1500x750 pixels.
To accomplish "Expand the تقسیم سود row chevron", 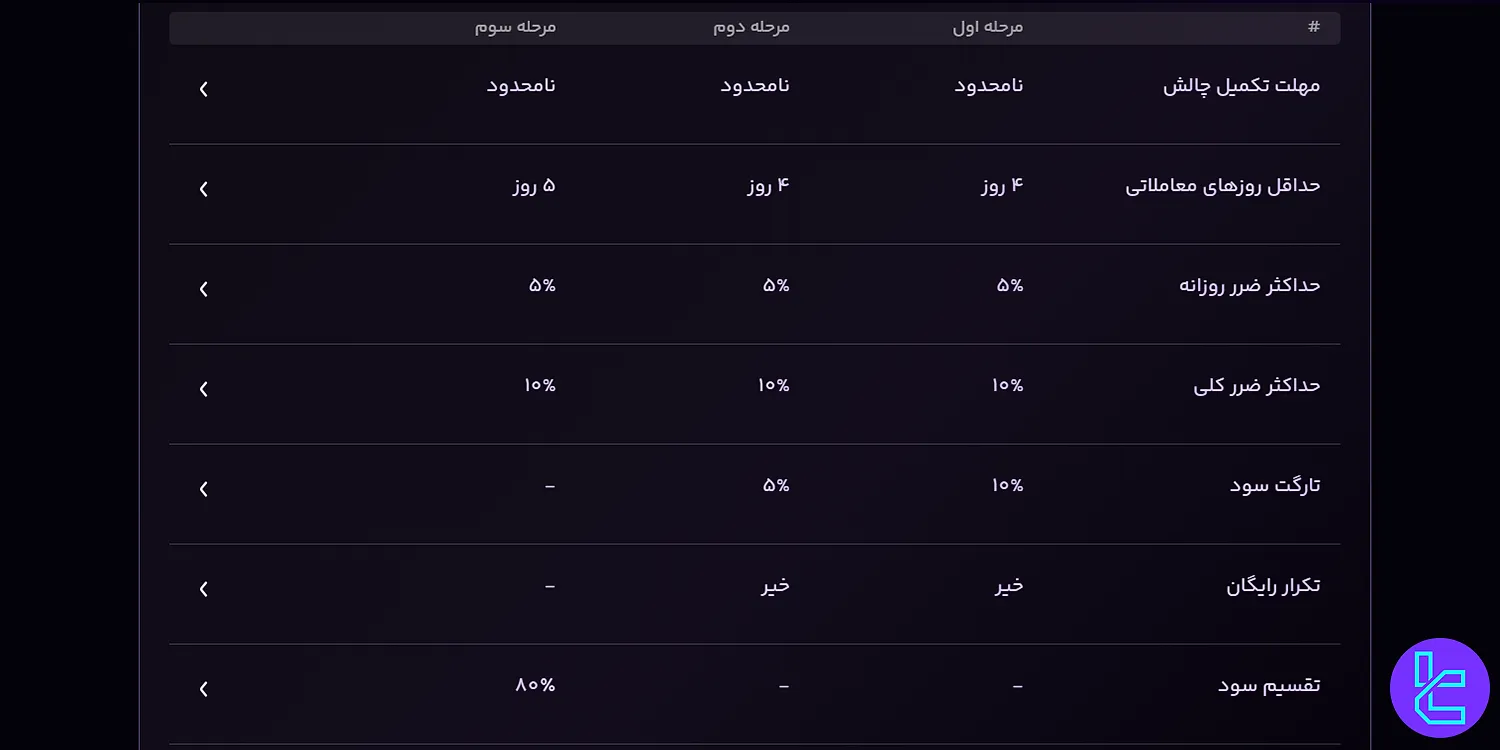I will (x=203, y=688).
